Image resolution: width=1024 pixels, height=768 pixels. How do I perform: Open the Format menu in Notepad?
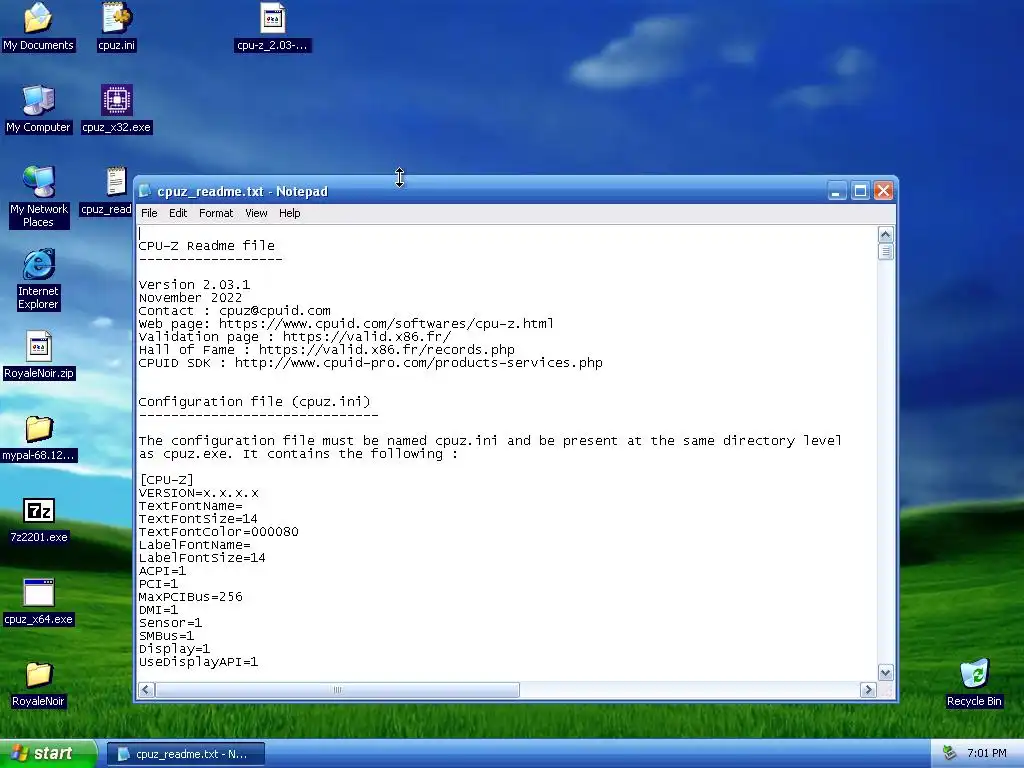pos(216,214)
